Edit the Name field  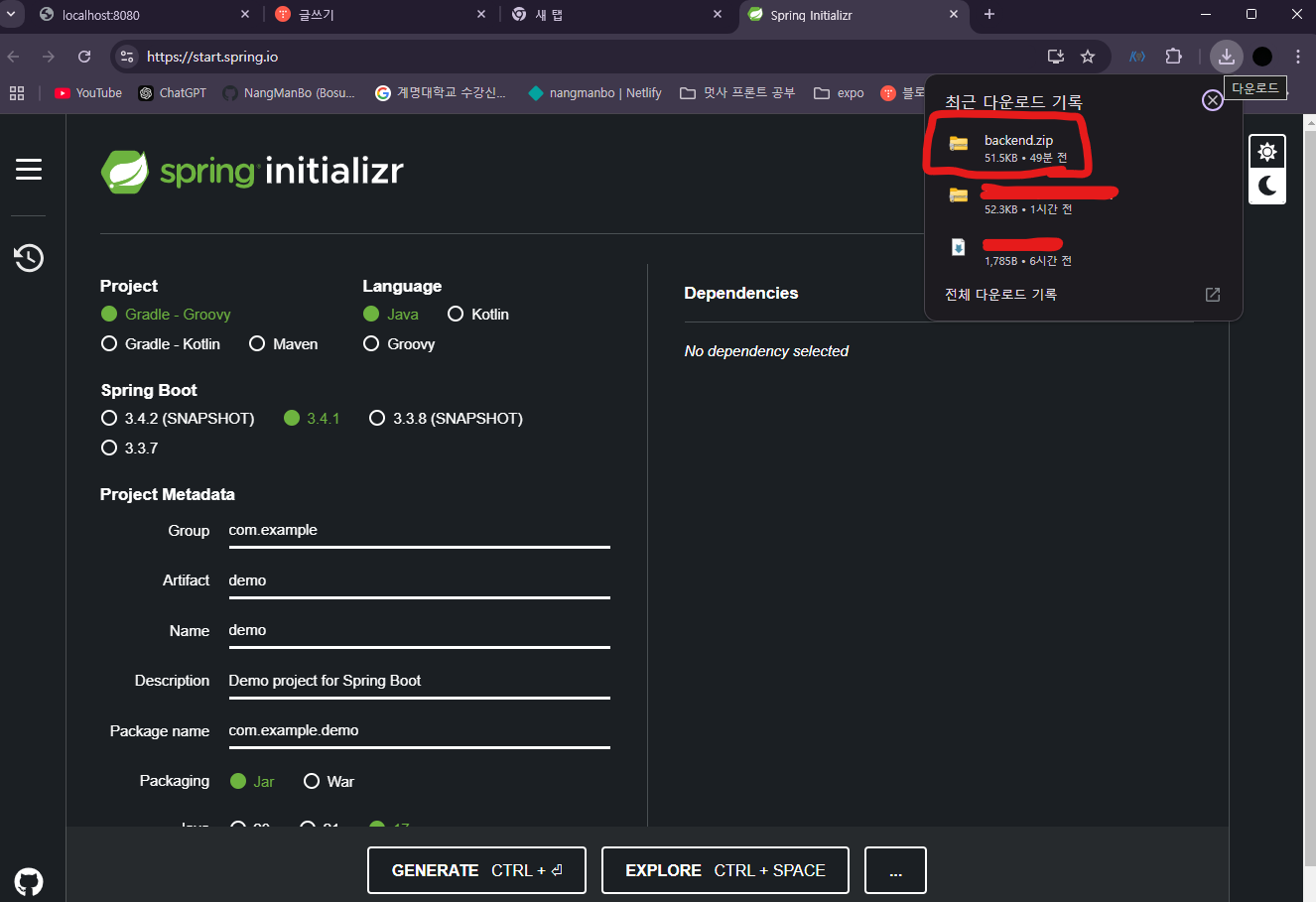pos(419,631)
